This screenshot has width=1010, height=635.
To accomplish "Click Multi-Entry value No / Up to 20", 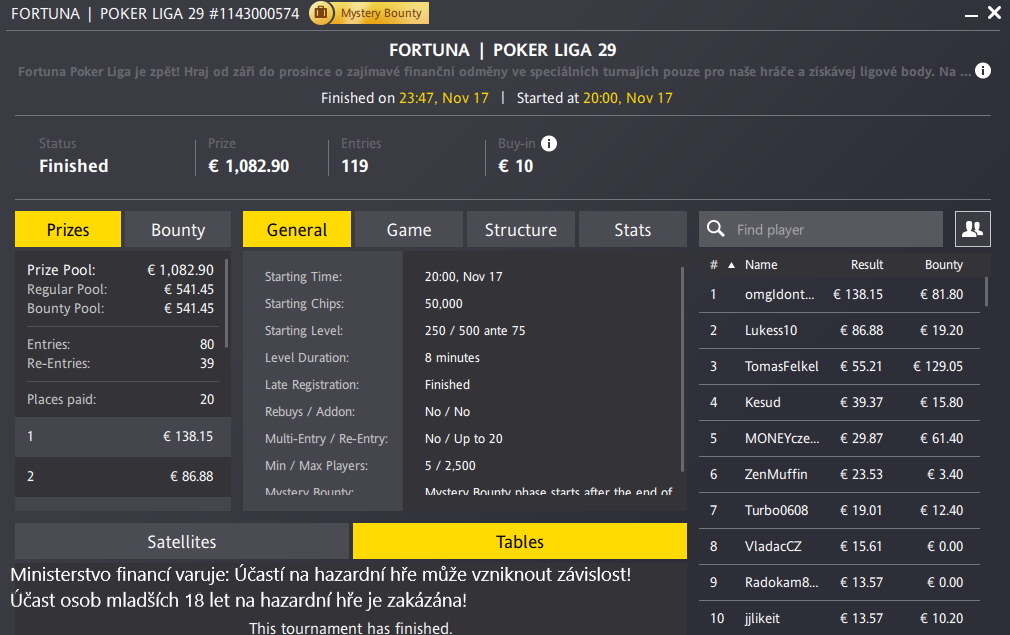I will [463, 439].
